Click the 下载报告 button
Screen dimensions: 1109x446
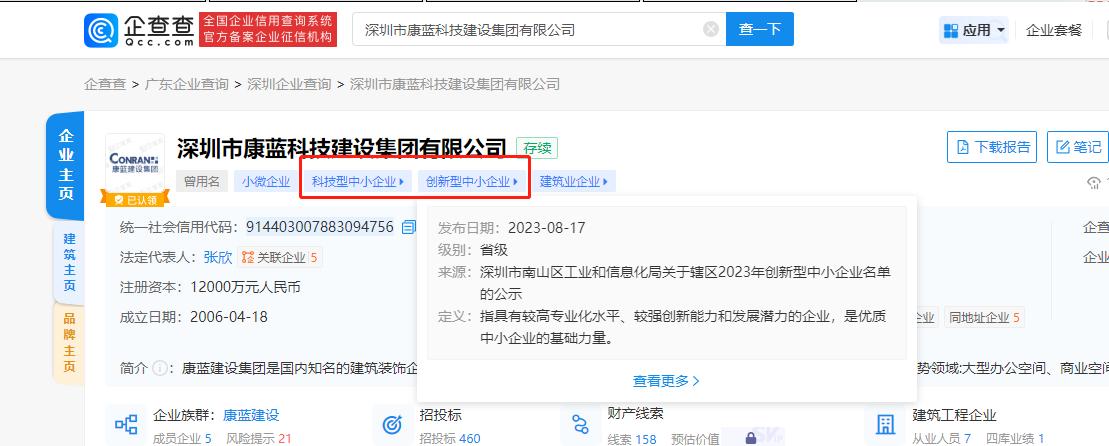tap(992, 147)
